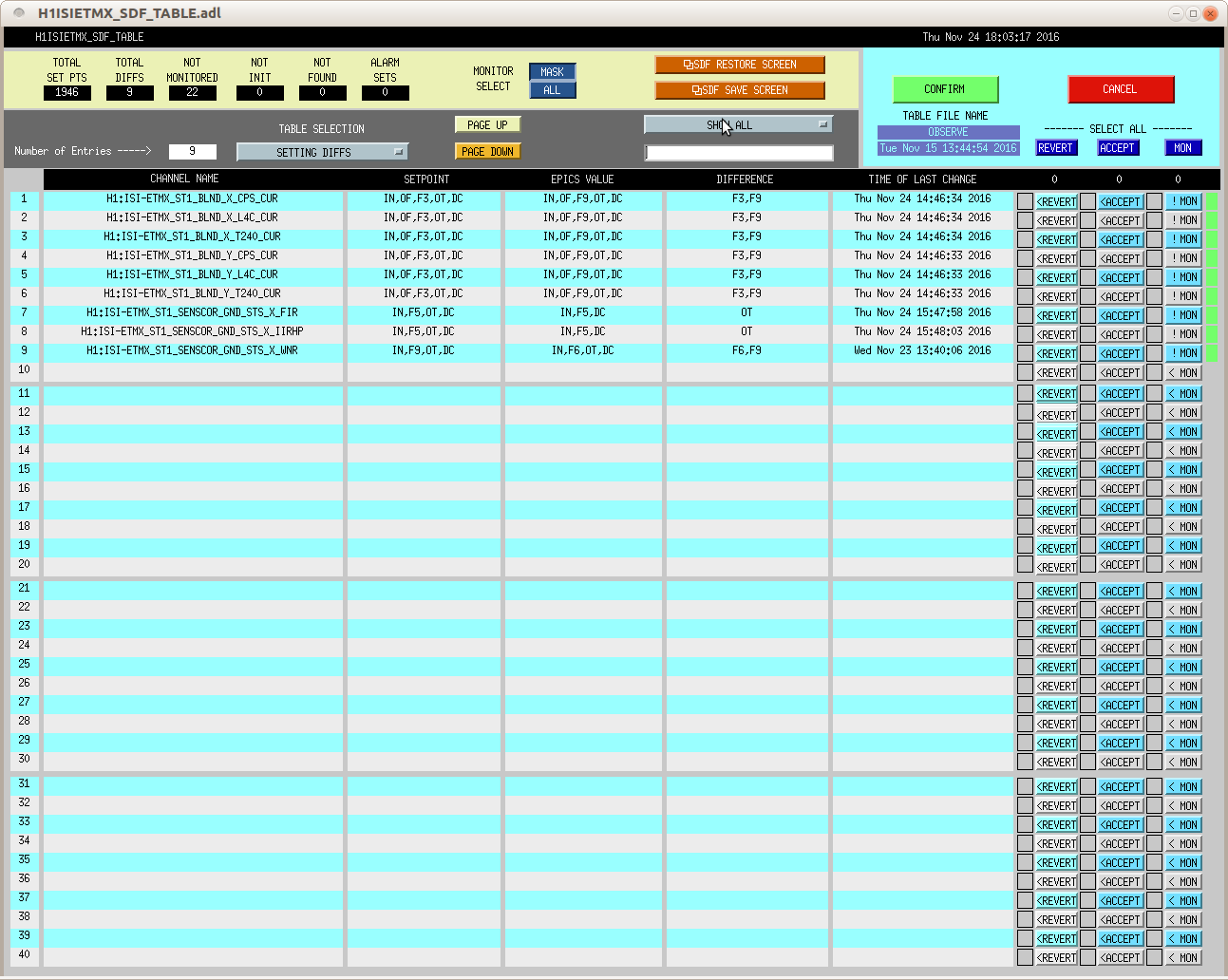Image resolution: width=1228 pixels, height=980 pixels.
Task: Click the EPICS VALUE column header
Action: point(582,179)
